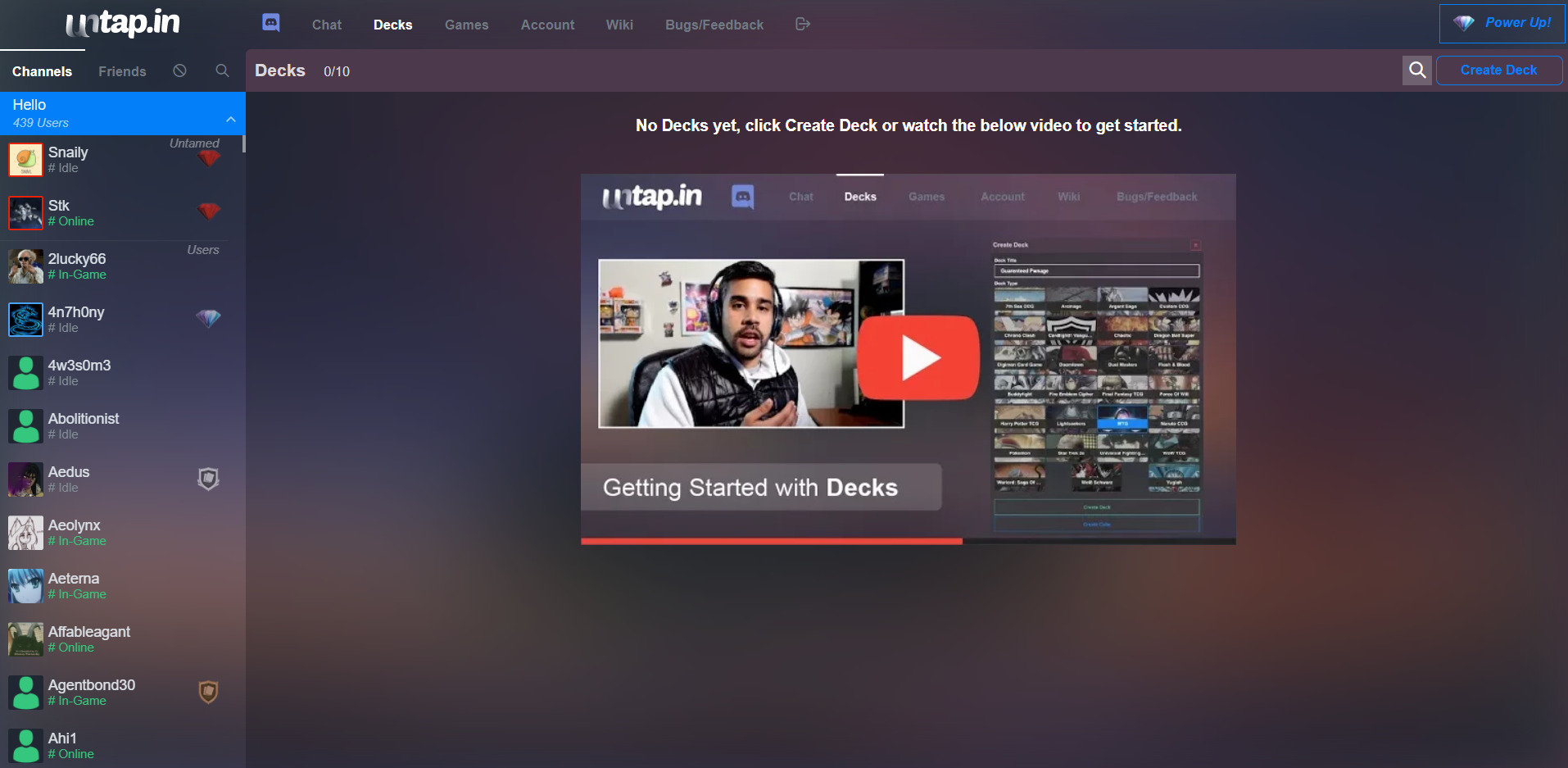Click the username Aeterna
The image size is (1568, 768).
pyautogui.click(x=74, y=579)
